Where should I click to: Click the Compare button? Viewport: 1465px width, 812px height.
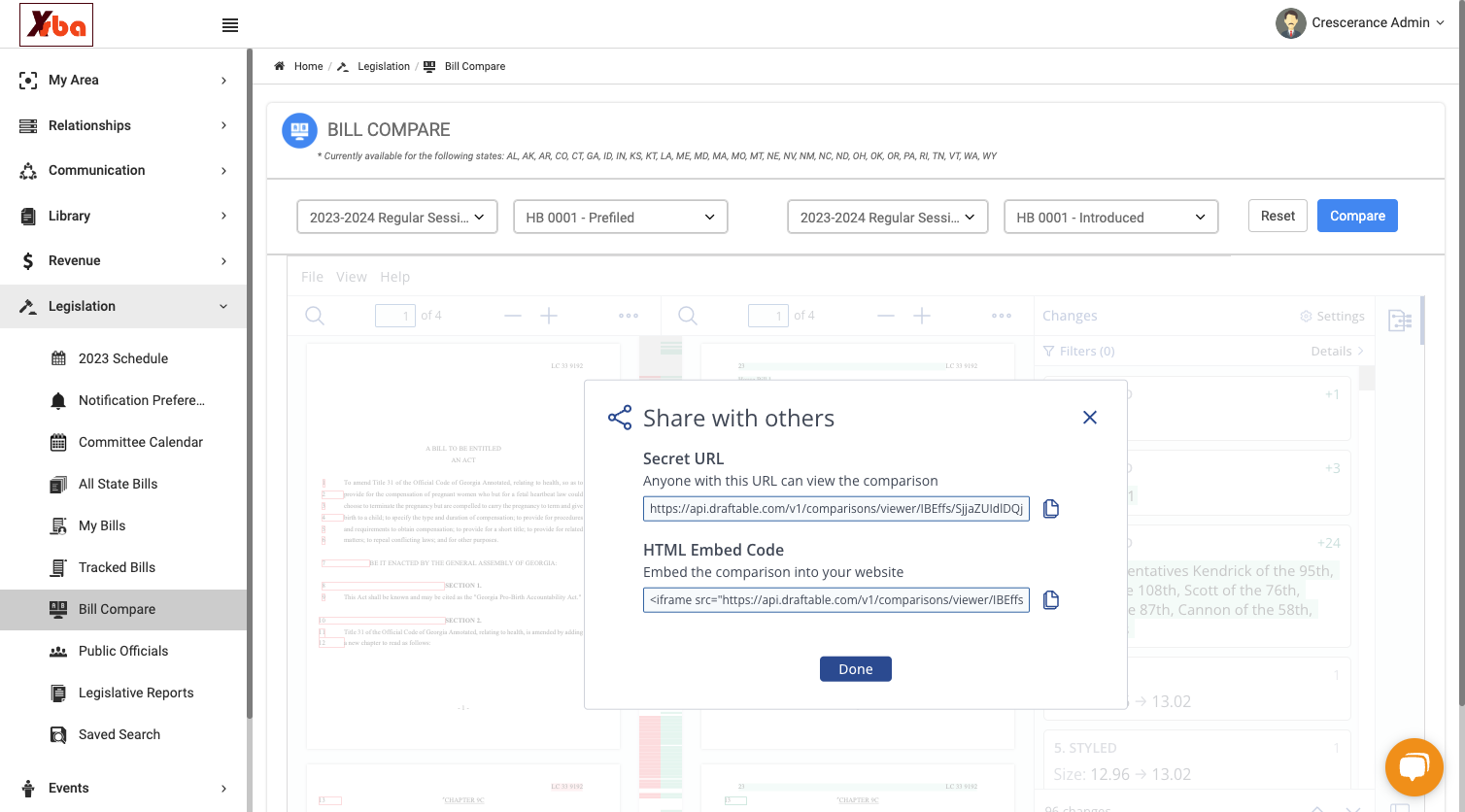(1357, 216)
